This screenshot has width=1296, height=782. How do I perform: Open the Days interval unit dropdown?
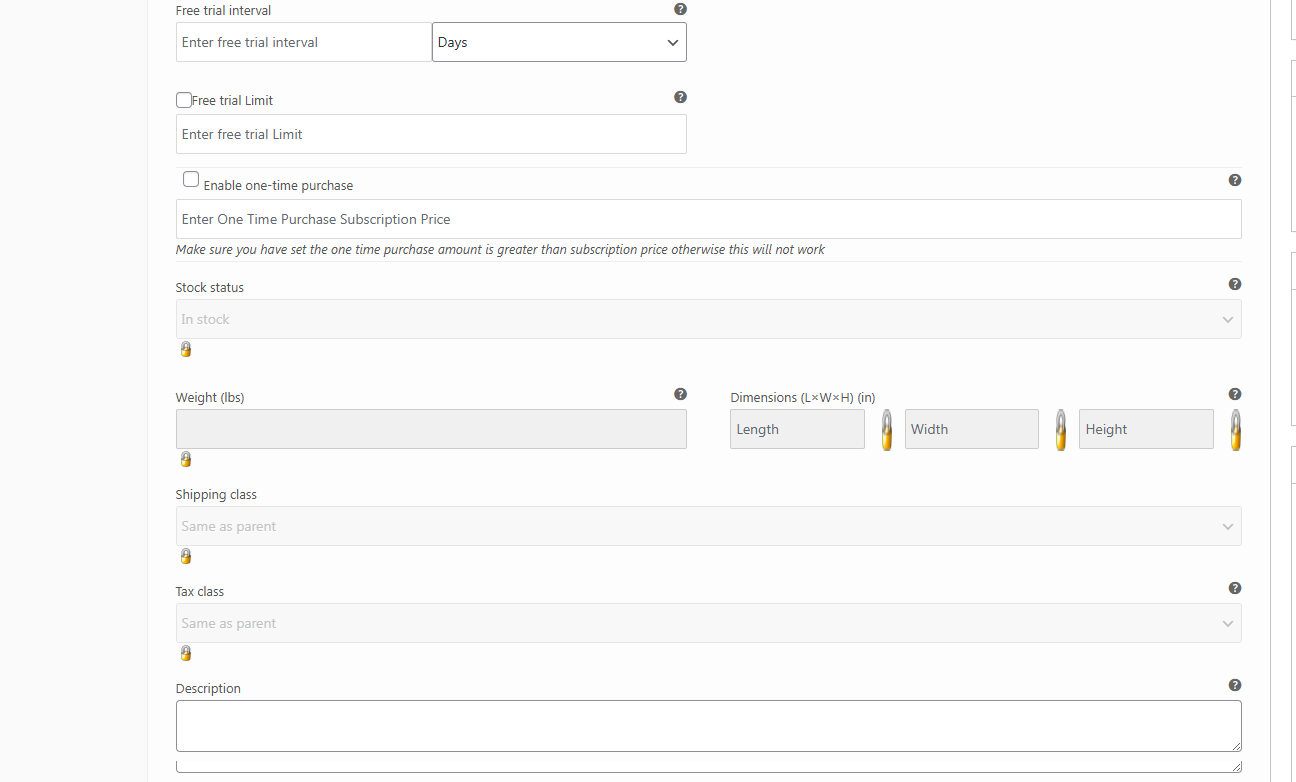pos(559,42)
